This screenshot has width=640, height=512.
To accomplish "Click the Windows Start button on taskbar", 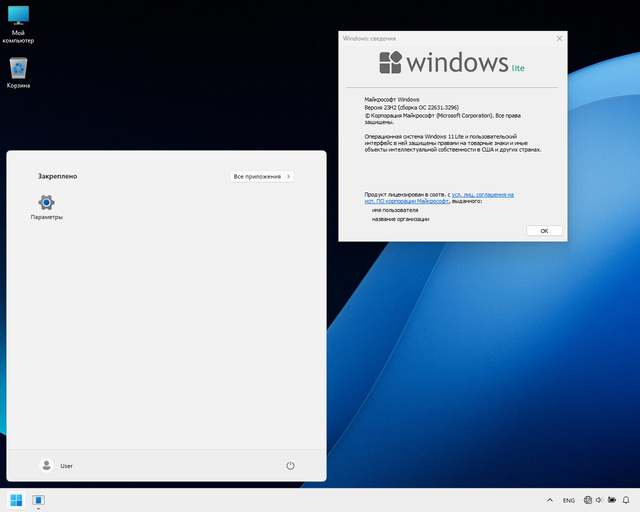I will point(16,500).
